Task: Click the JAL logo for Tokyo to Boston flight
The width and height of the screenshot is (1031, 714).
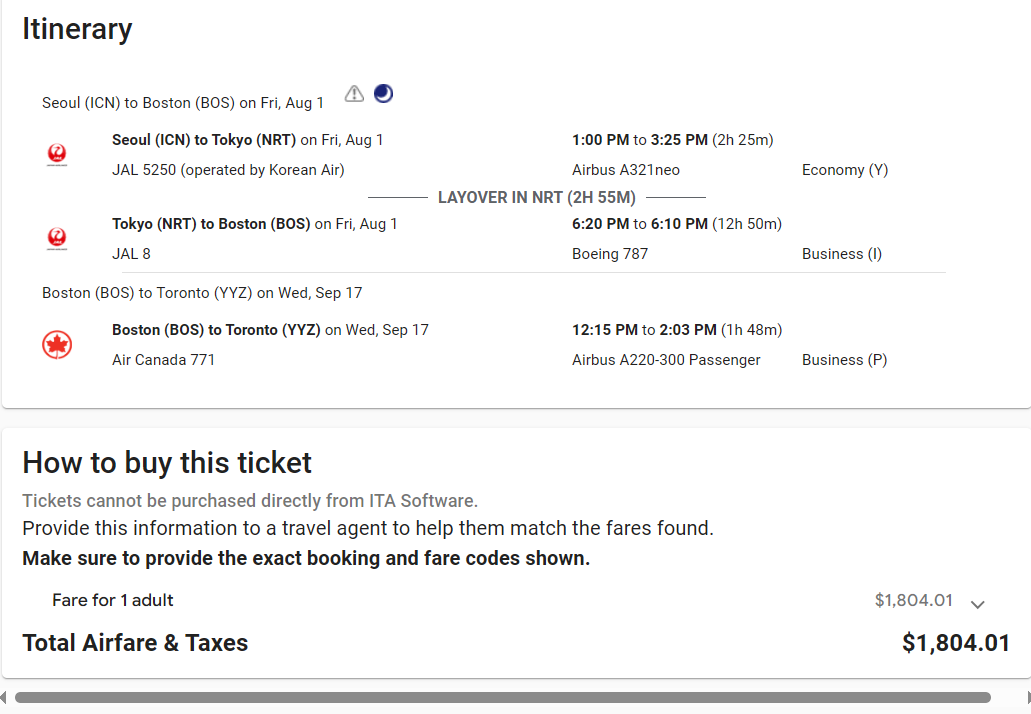Action: (x=57, y=239)
